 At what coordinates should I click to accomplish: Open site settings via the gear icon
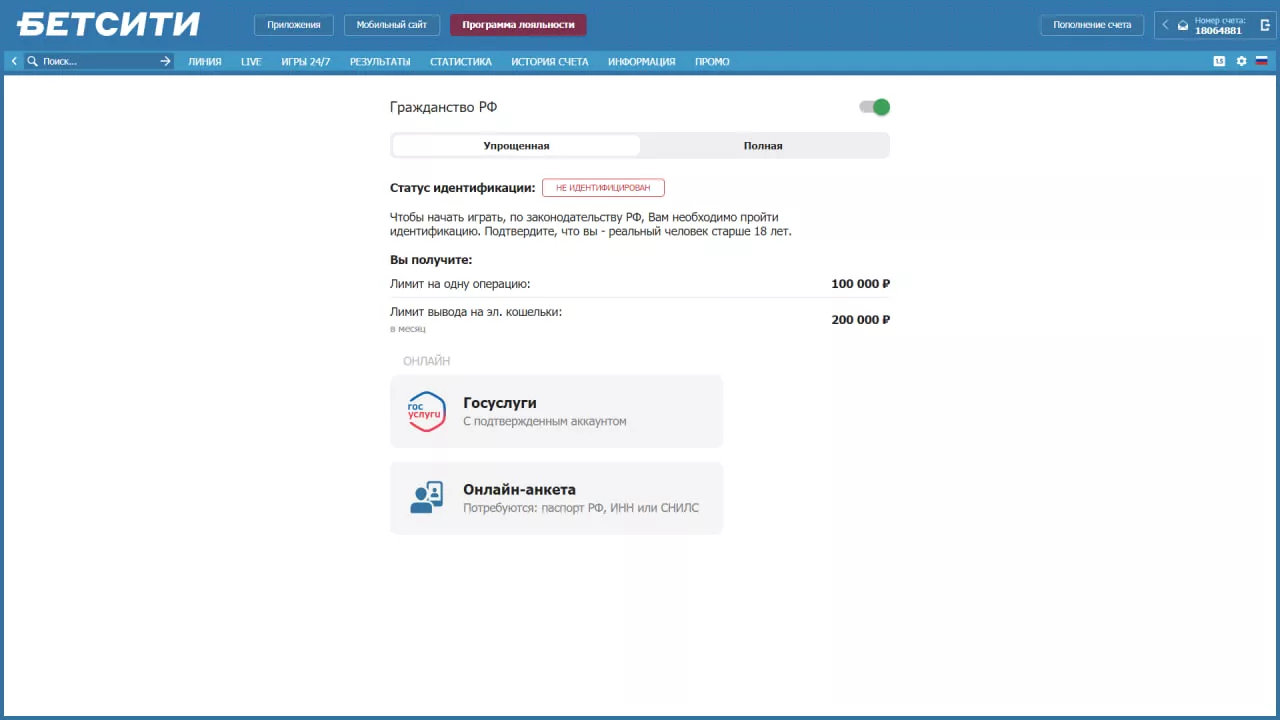tap(1241, 61)
